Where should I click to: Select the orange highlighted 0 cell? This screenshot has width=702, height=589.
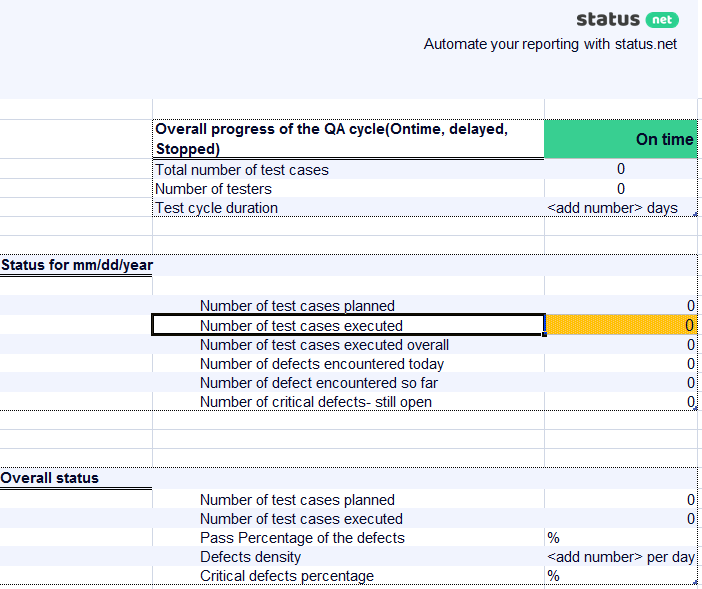coord(621,325)
